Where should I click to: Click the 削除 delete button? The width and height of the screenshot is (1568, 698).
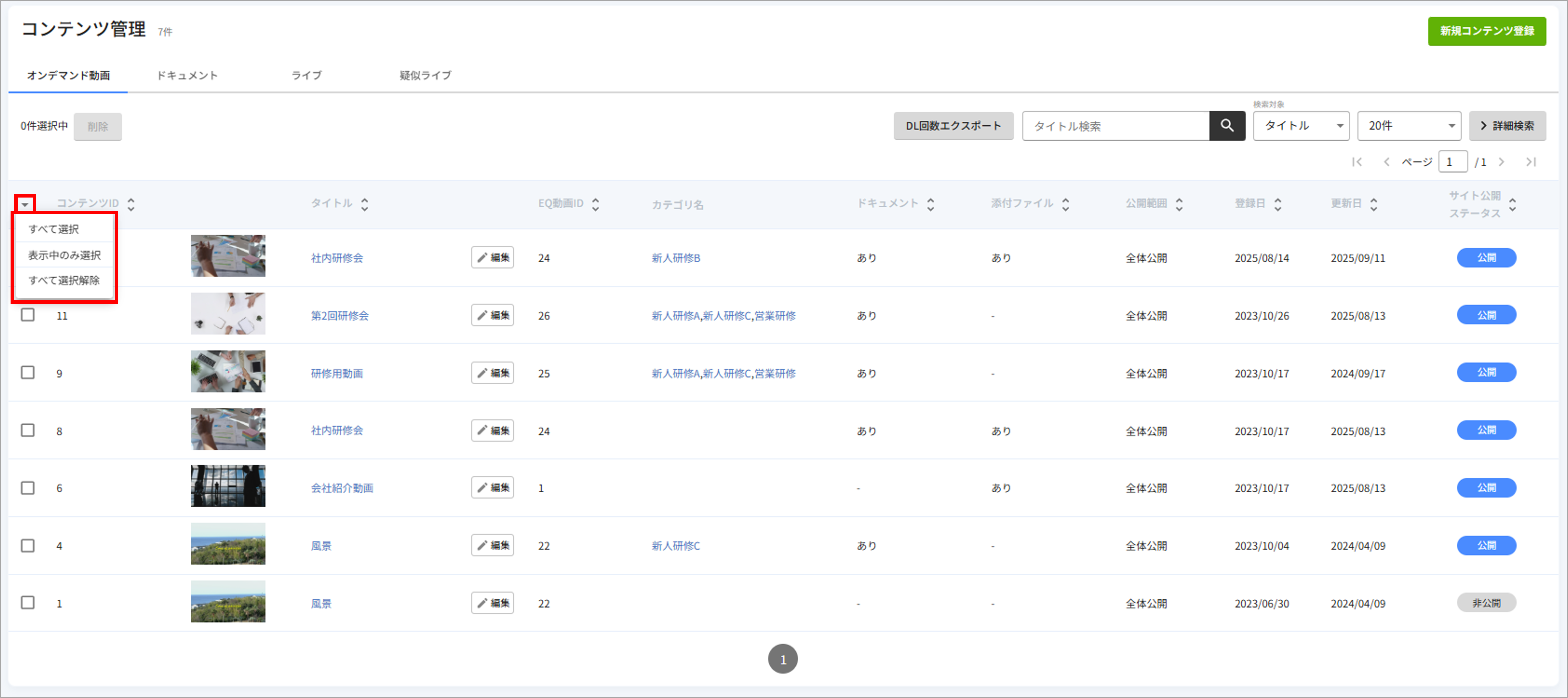click(97, 127)
